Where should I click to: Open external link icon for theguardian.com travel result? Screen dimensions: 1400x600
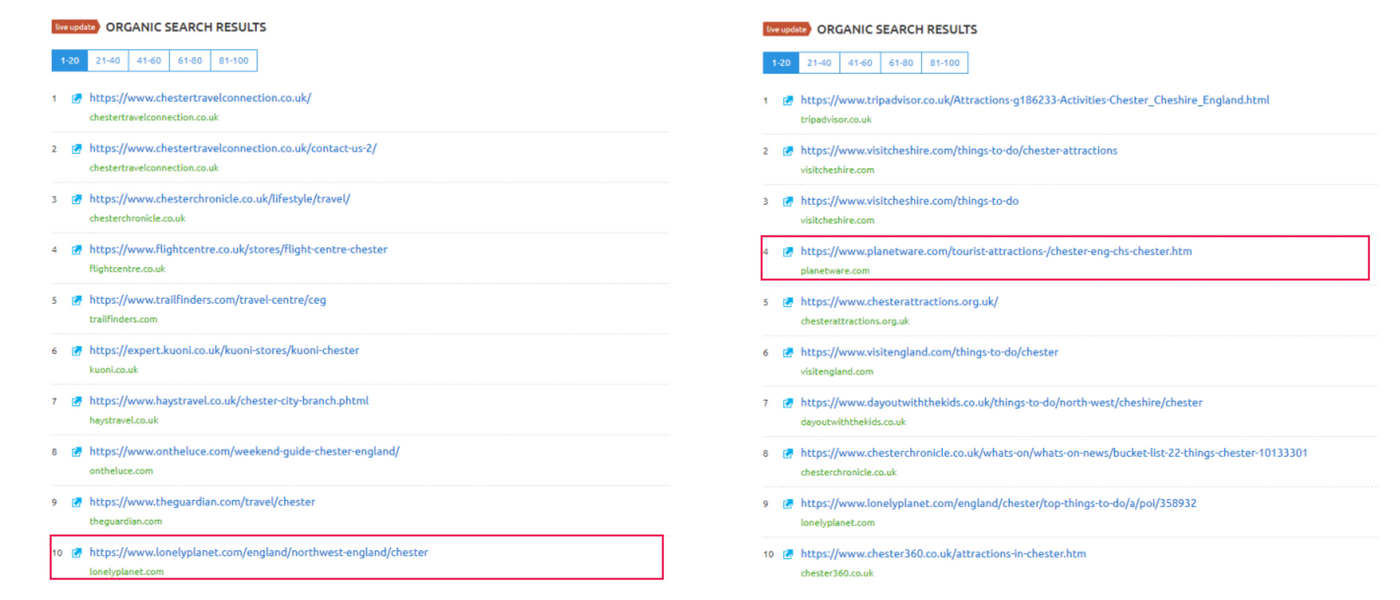point(76,502)
